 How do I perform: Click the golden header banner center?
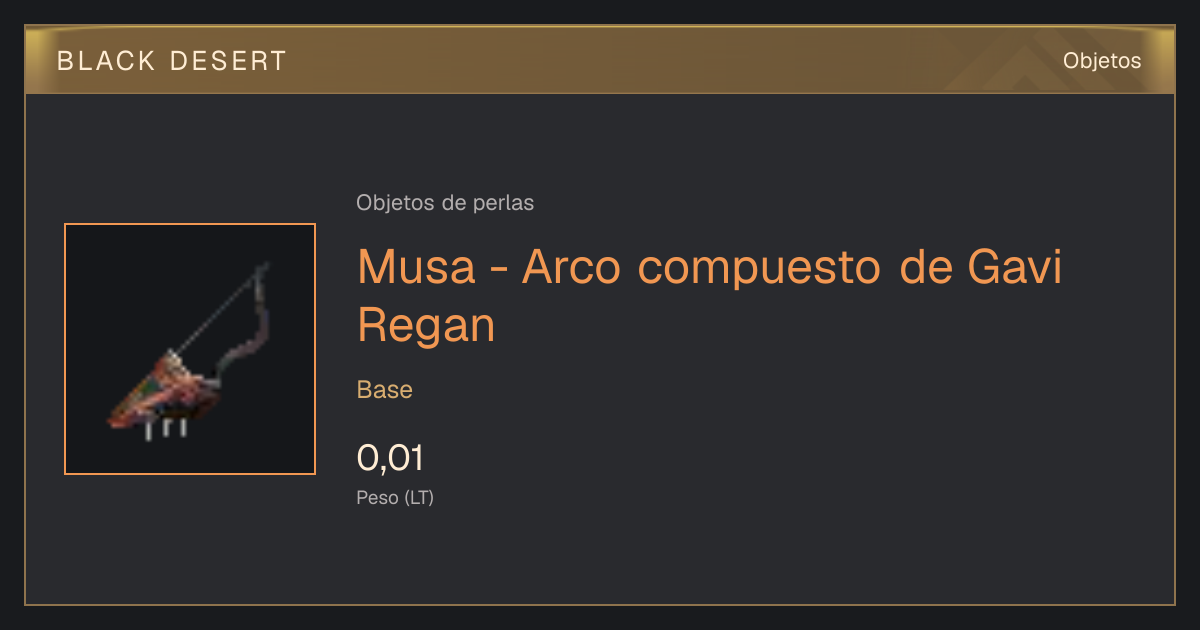[600, 61]
